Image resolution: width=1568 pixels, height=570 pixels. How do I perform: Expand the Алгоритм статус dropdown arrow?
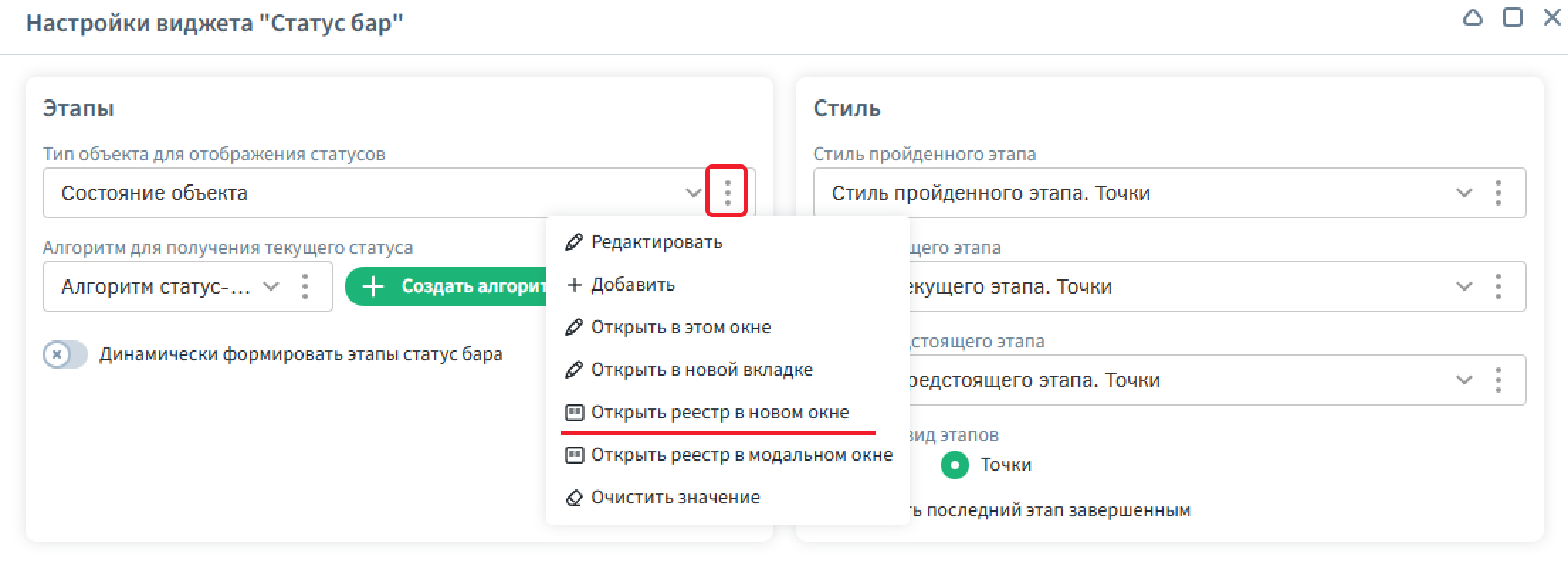pyautogui.click(x=271, y=286)
